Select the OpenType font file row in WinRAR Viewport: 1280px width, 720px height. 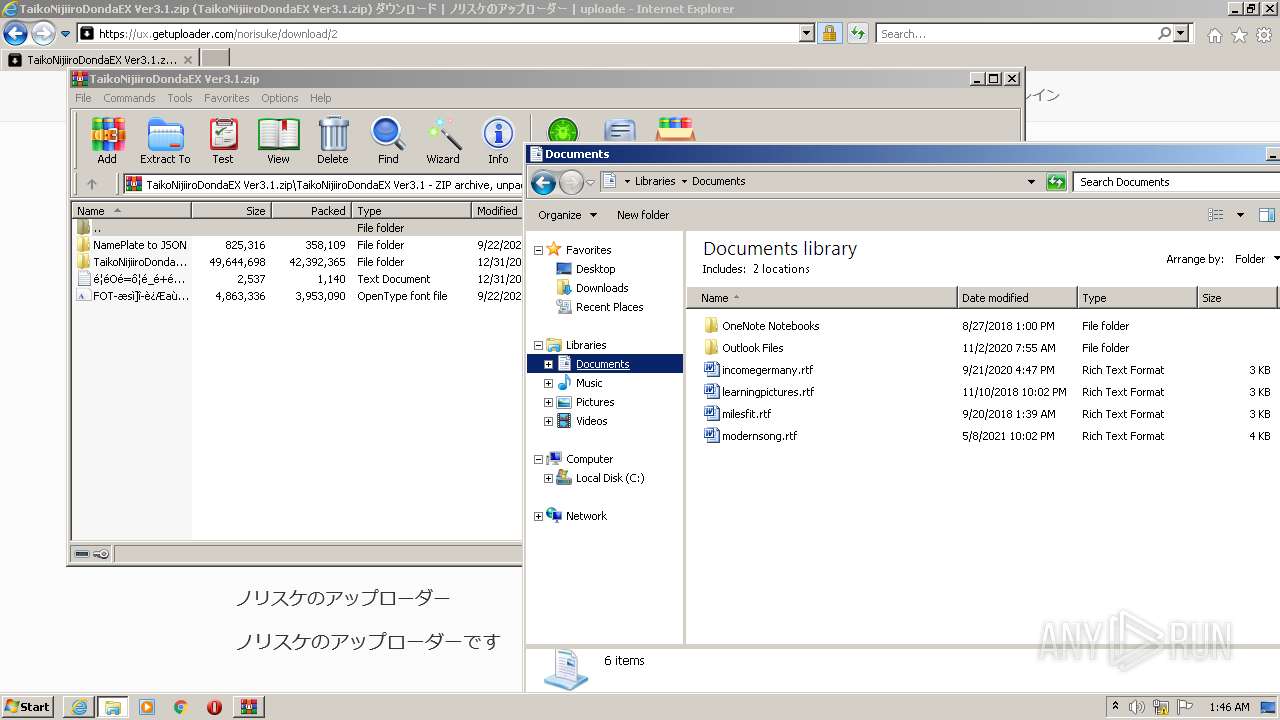pyautogui.click(x=297, y=296)
